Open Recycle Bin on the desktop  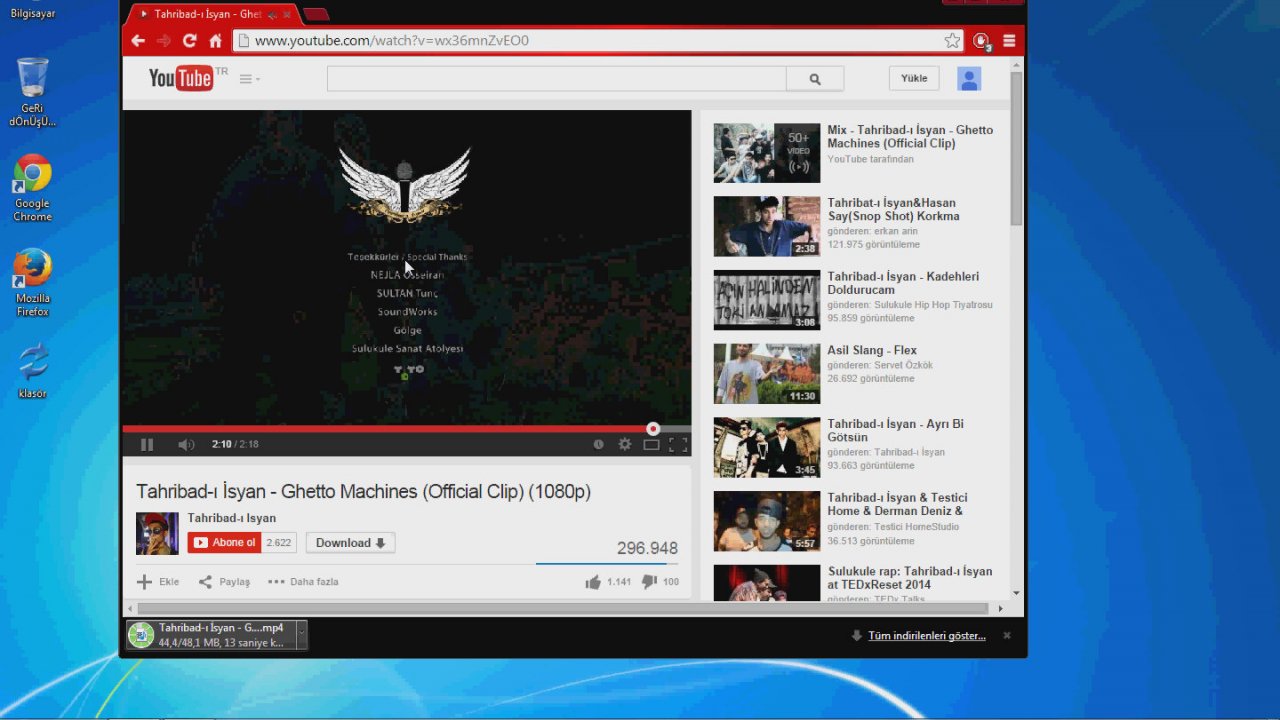(33, 92)
